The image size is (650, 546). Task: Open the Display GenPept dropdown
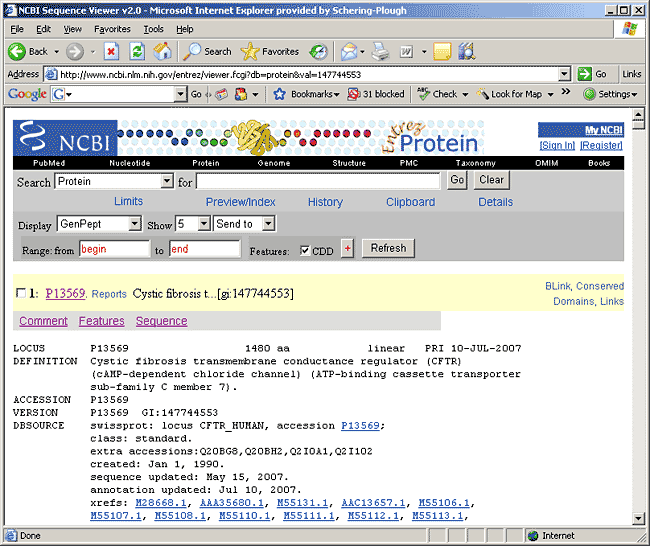[x=135, y=224]
